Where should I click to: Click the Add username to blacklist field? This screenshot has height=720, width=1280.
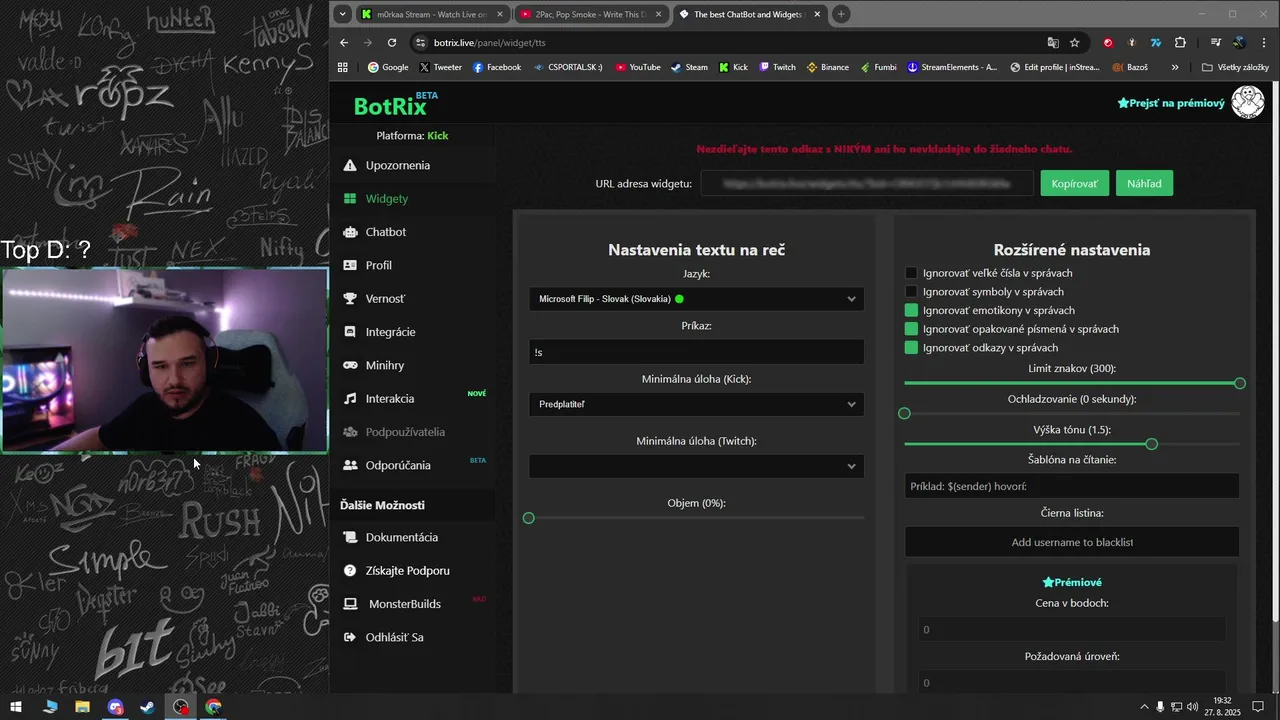1072,542
